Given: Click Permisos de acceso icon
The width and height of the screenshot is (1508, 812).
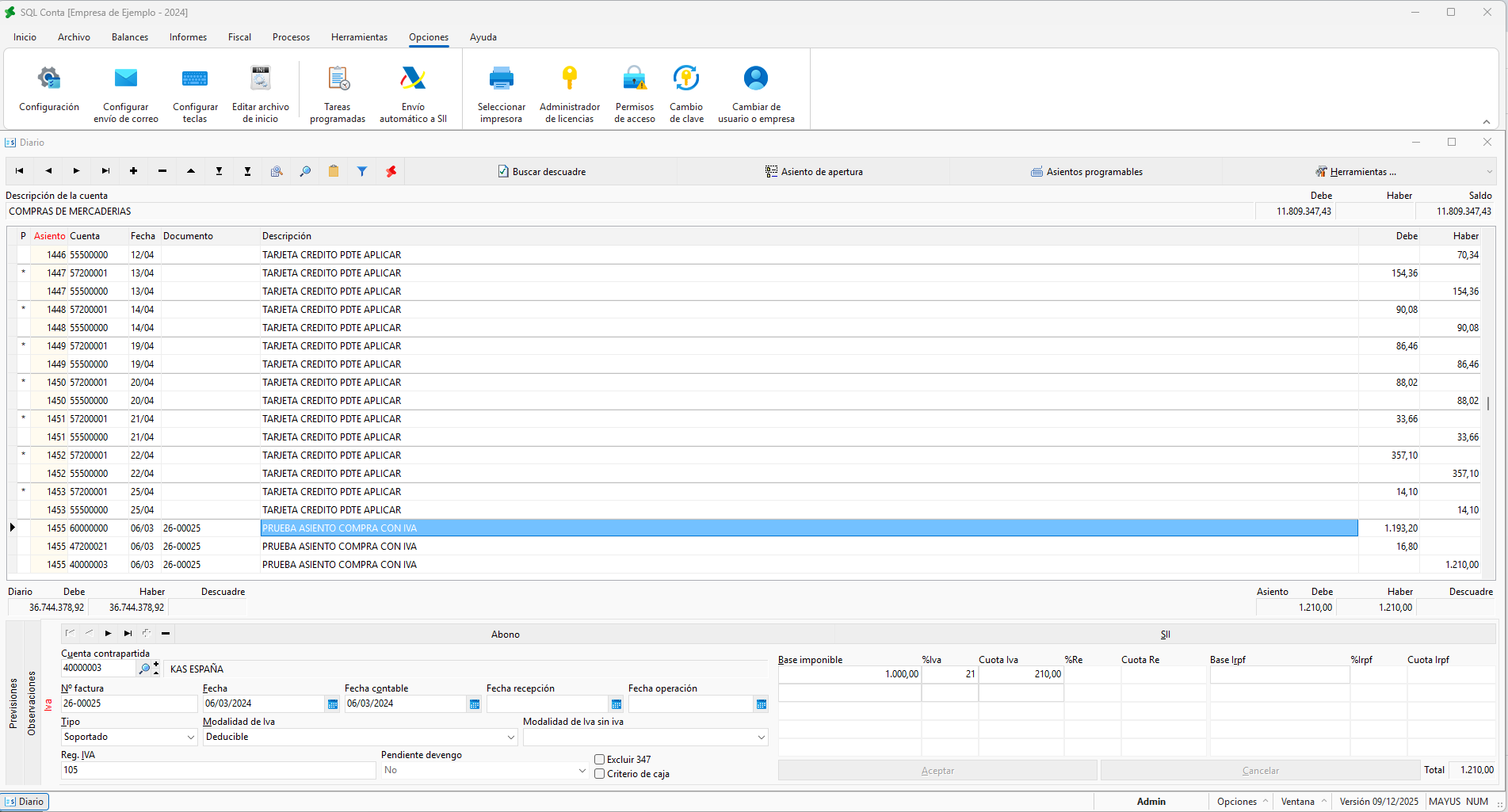Looking at the screenshot, I should point(634,78).
